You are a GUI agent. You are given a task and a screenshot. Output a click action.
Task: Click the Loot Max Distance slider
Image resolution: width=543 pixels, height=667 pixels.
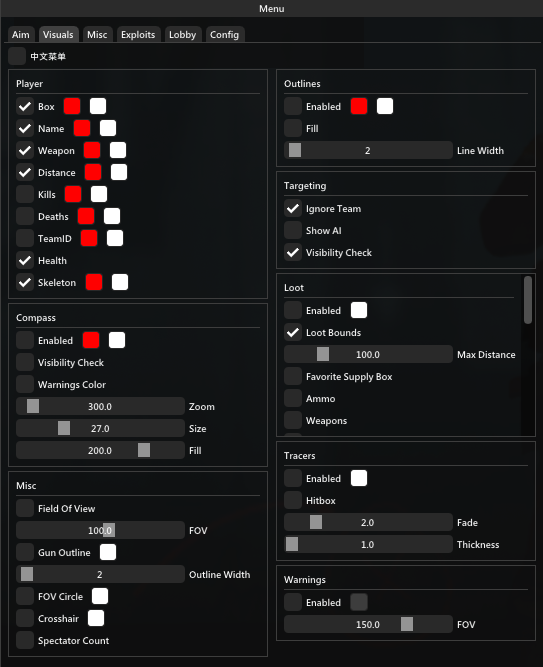368,354
